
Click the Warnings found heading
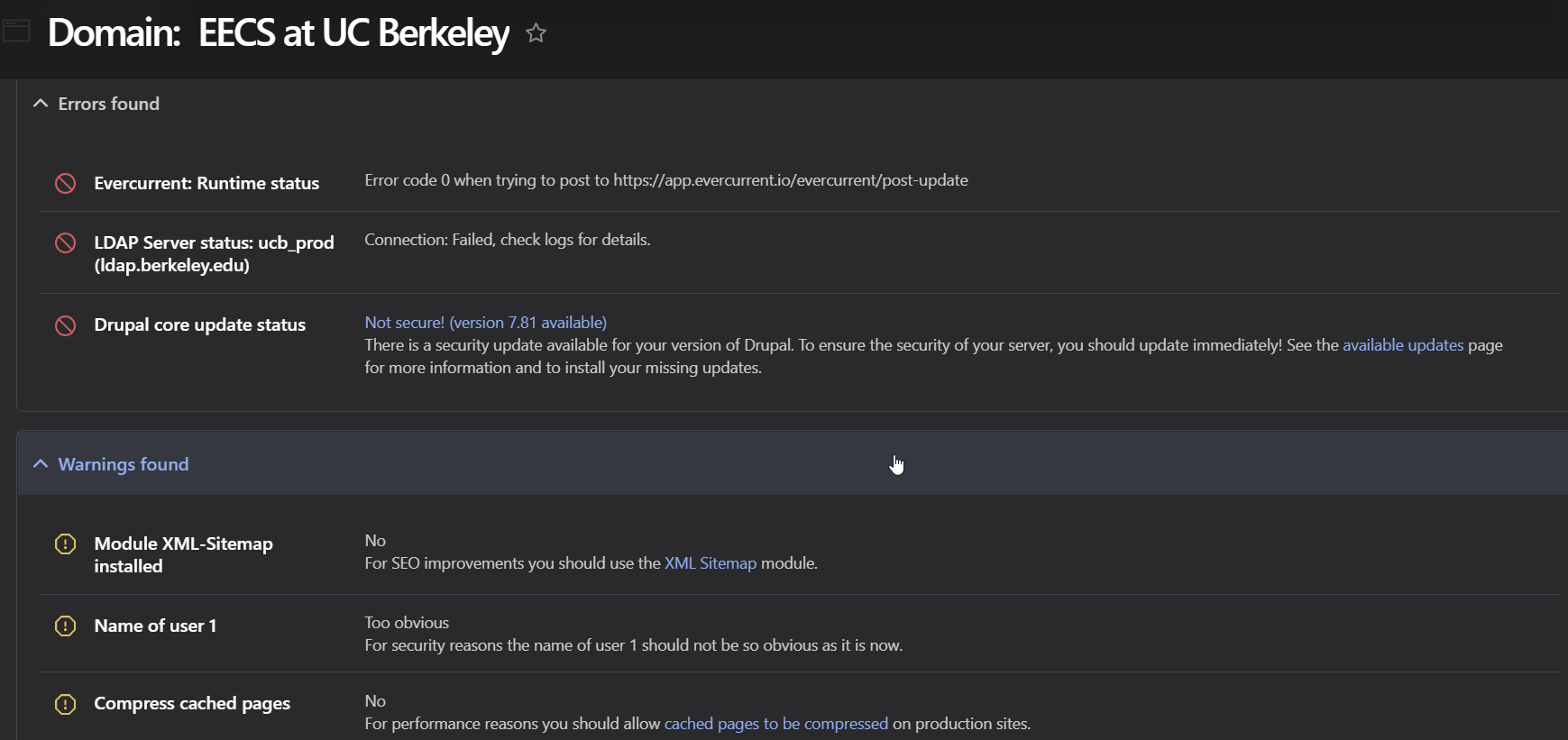coord(124,464)
